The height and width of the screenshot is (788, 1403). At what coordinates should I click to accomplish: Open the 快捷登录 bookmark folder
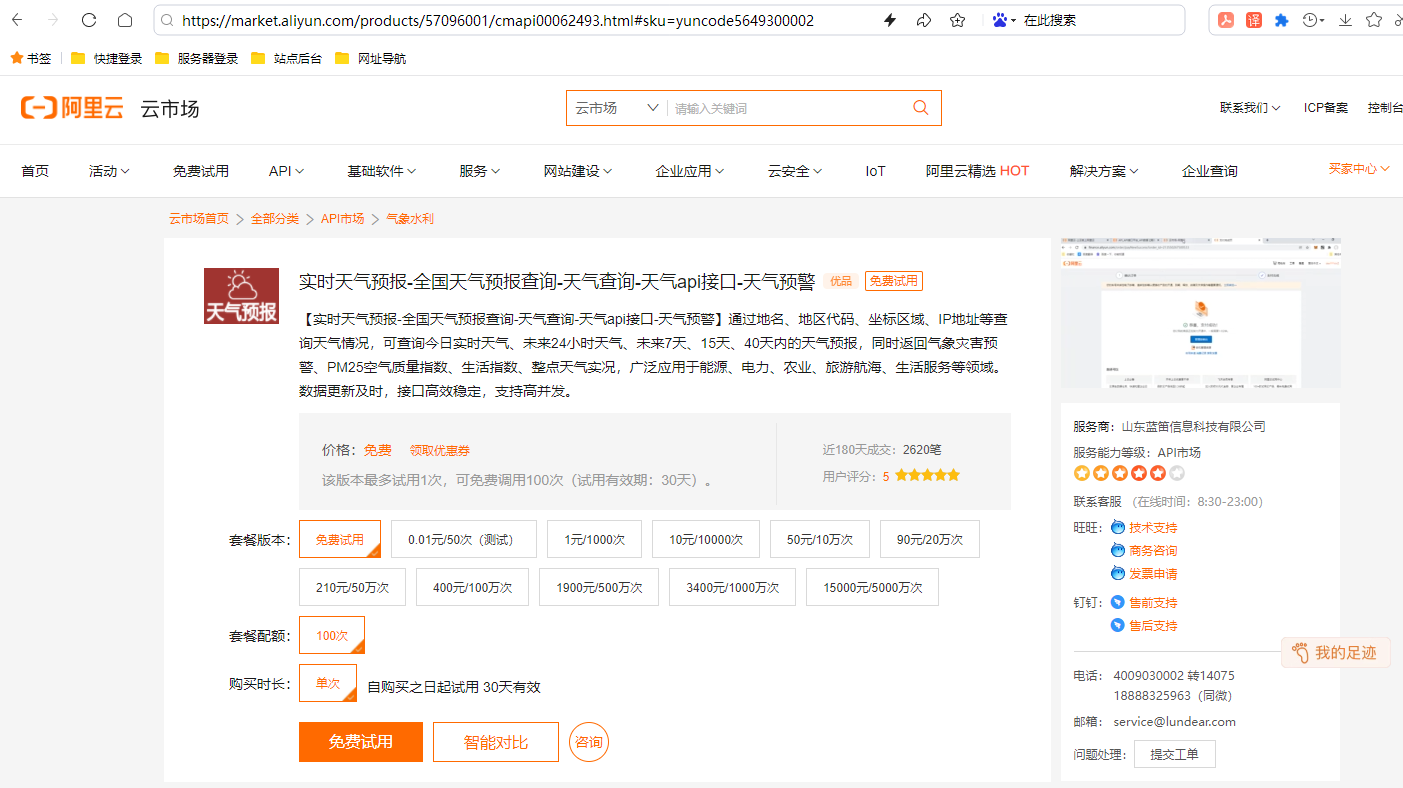[x=106, y=58]
